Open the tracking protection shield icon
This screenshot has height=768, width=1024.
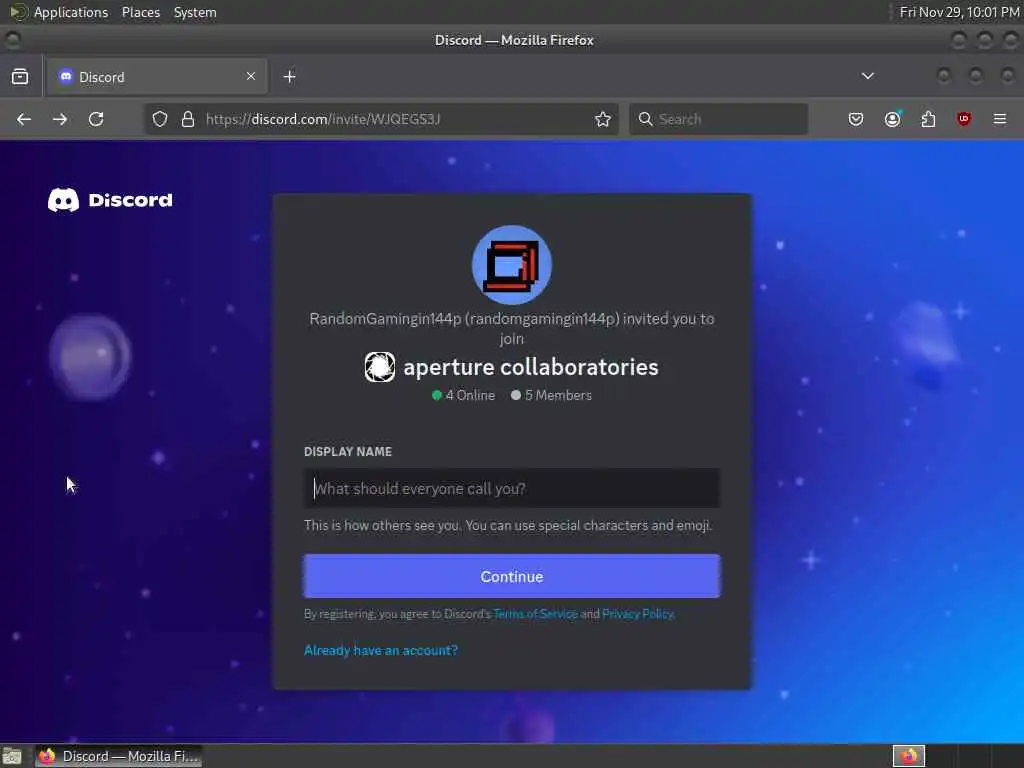160,119
